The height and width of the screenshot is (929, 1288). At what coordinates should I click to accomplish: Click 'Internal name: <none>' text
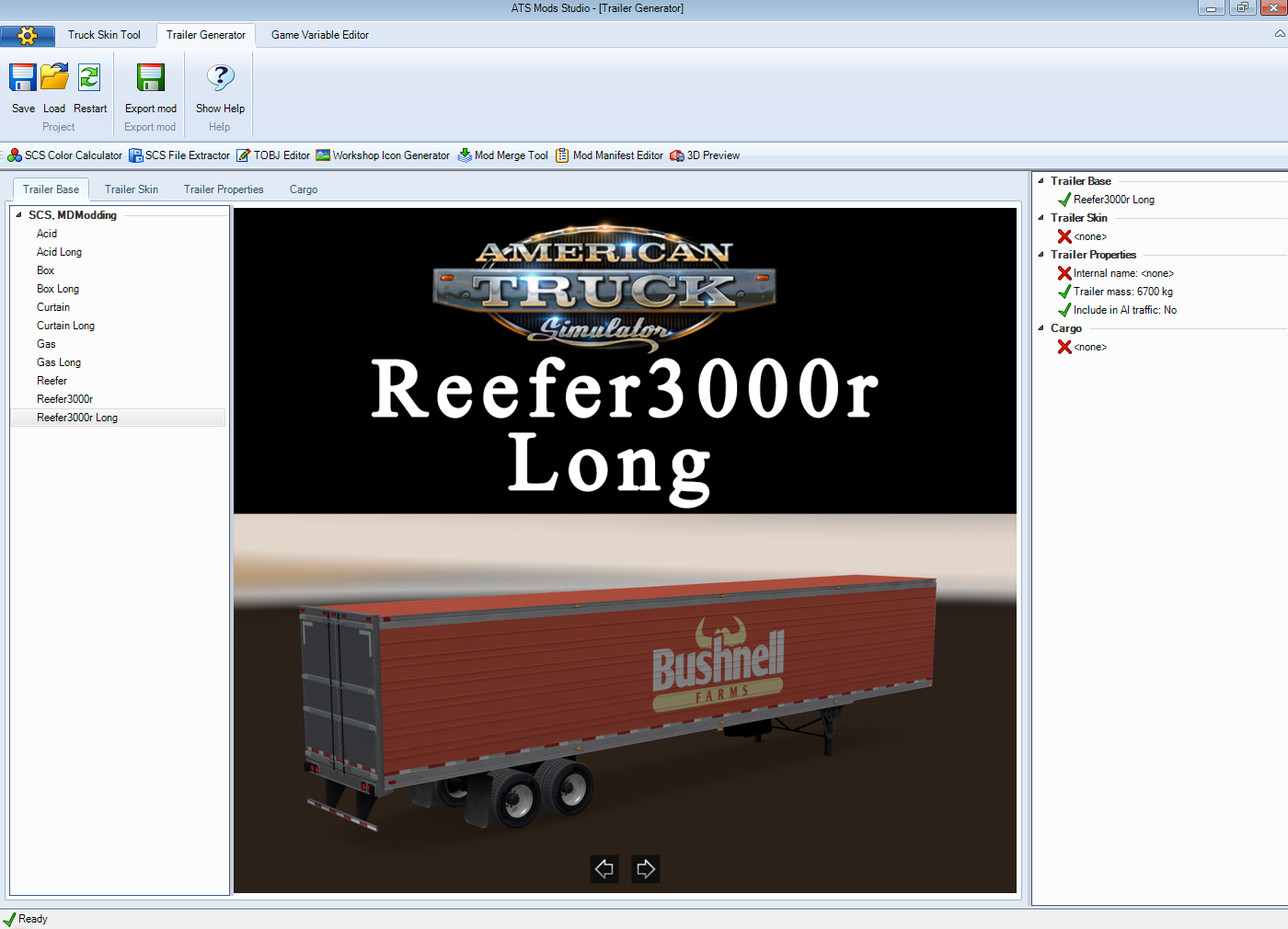(1123, 273)
